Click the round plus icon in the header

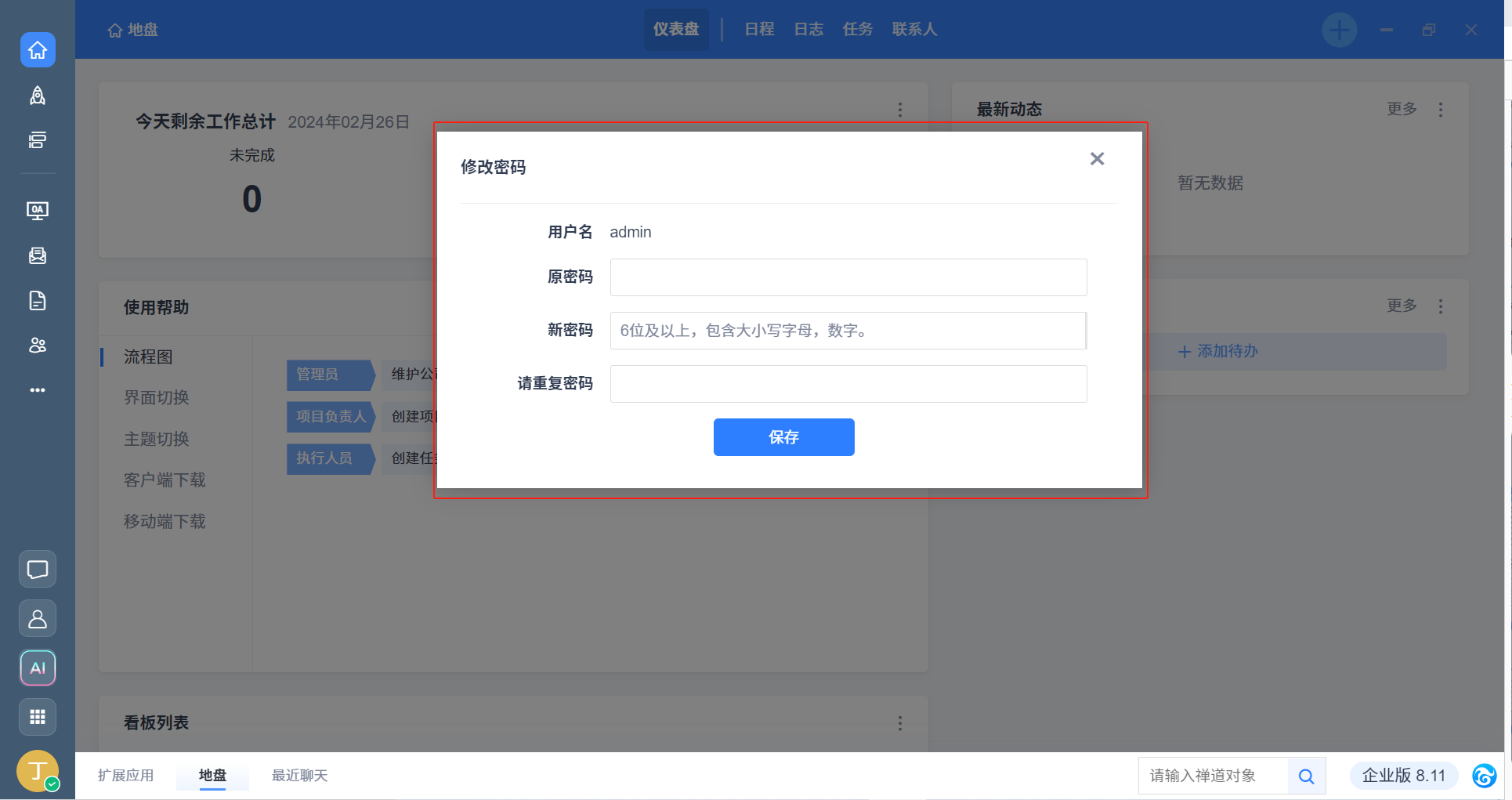[x=1340, y=30]
